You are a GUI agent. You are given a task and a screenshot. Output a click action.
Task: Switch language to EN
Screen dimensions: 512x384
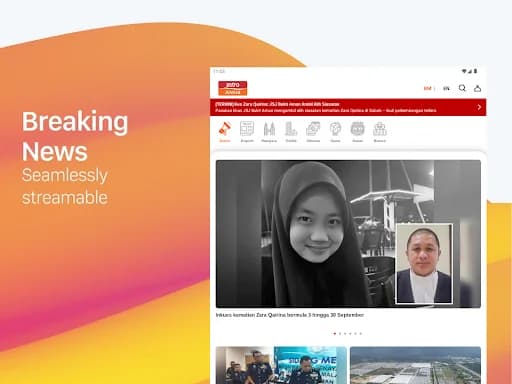(x=446, y=88)
